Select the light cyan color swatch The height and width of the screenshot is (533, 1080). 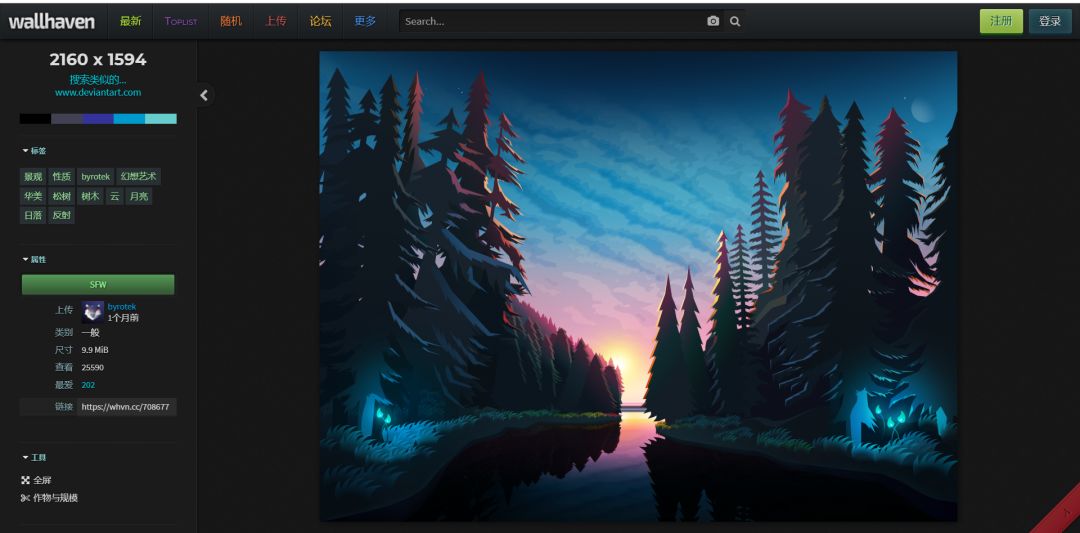161,118
